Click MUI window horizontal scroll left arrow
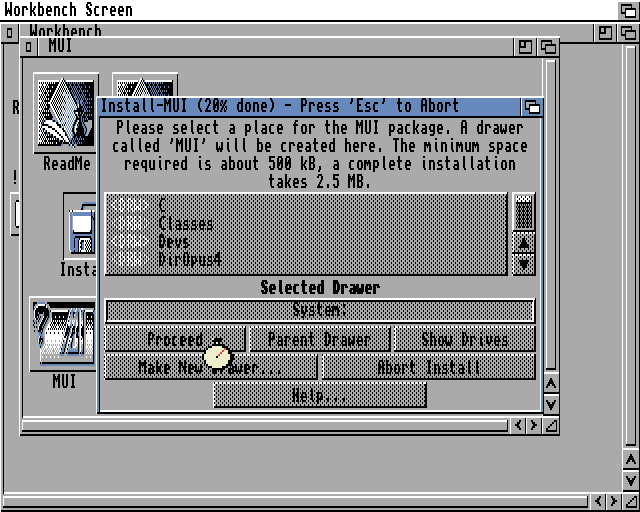The image size is (640, 512). tap(518, 425)
